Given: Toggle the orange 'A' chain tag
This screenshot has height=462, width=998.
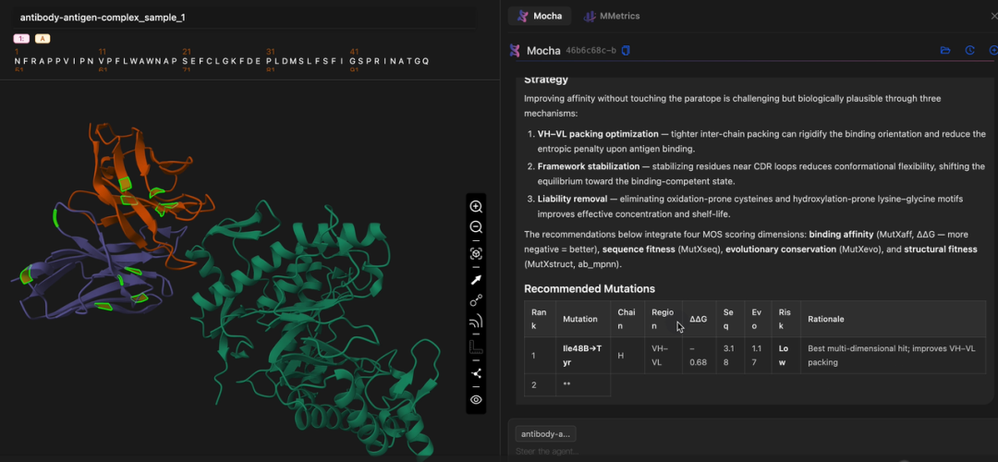Looking at the screenshot, I should 43,39.
